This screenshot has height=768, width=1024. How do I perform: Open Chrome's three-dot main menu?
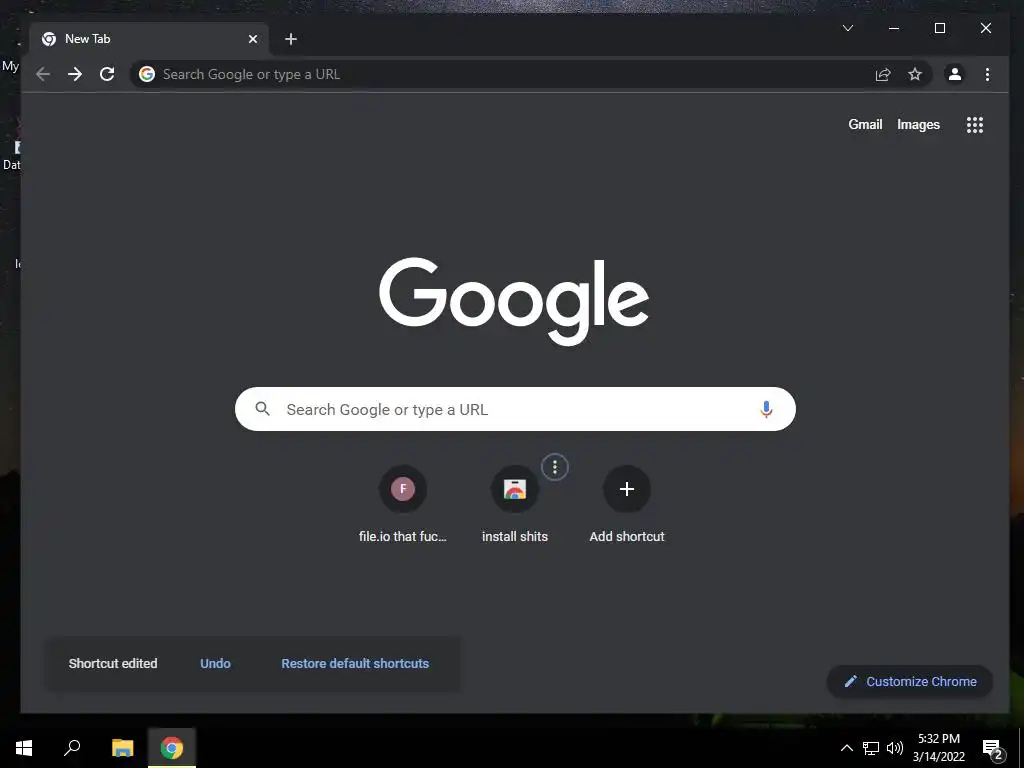[x=987, y=74]
